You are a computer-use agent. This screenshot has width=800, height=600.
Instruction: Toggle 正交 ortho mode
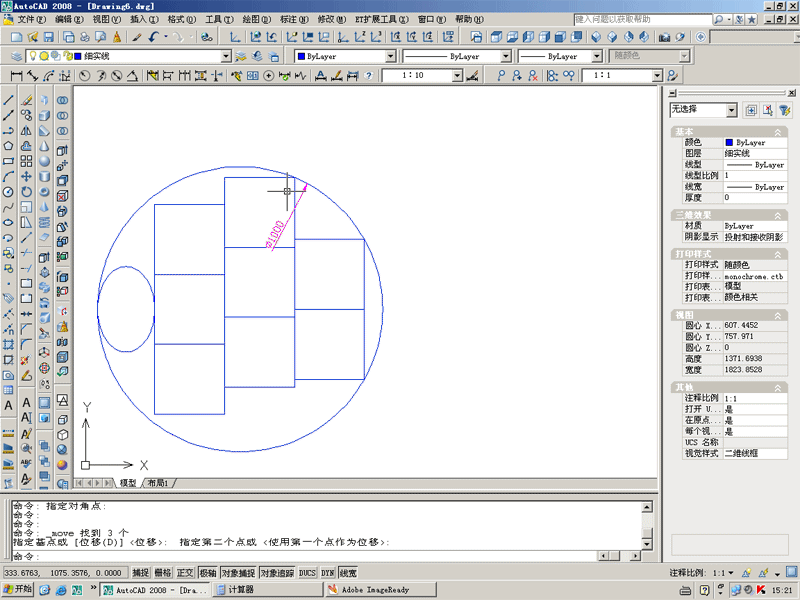click(x=185, y=573)
